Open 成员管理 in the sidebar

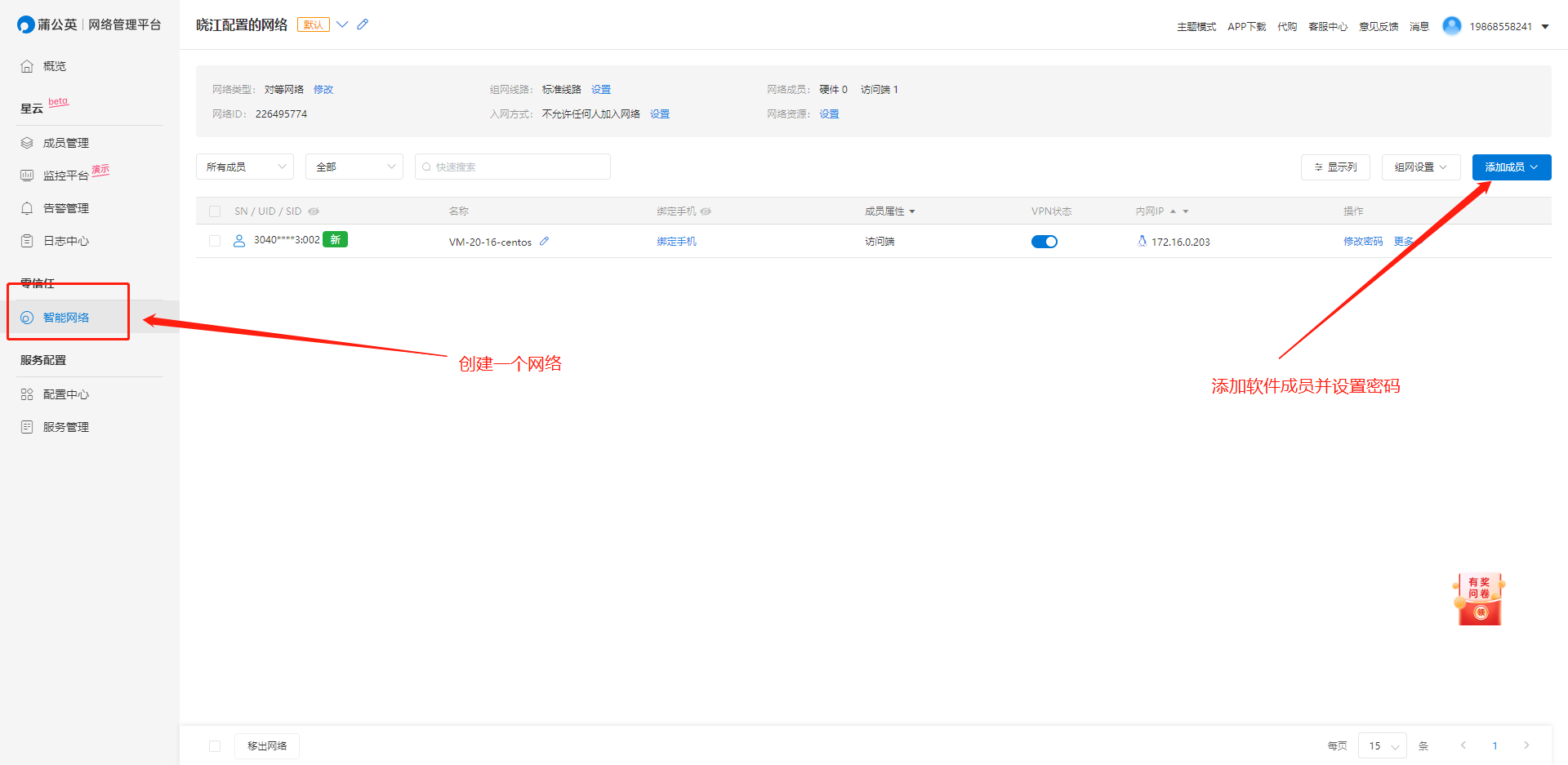65,143
